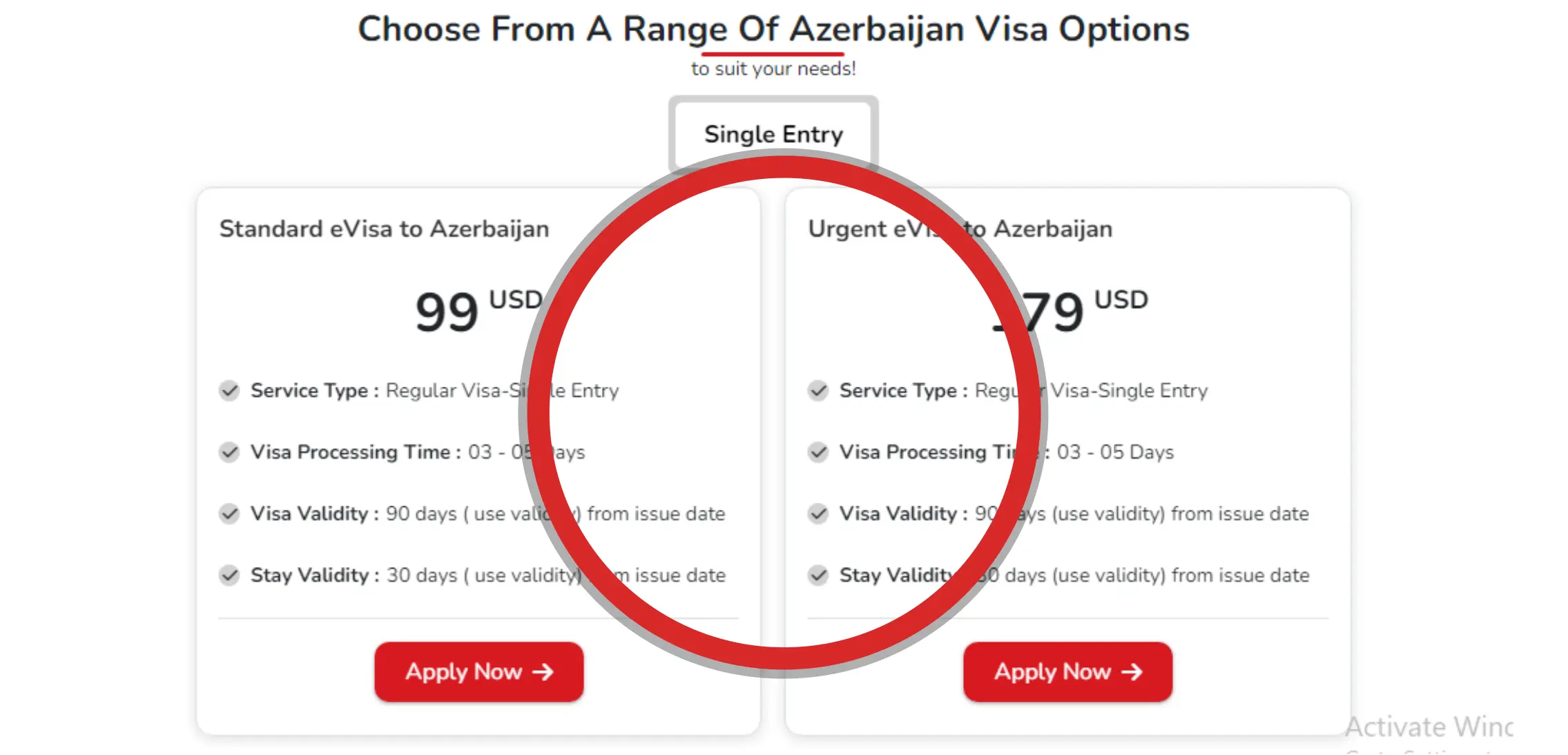This screenshot has width=1568, height=755.
Task: Click Visa Validity checkmark in Urgent eVisa card
Action: (818, 514)
